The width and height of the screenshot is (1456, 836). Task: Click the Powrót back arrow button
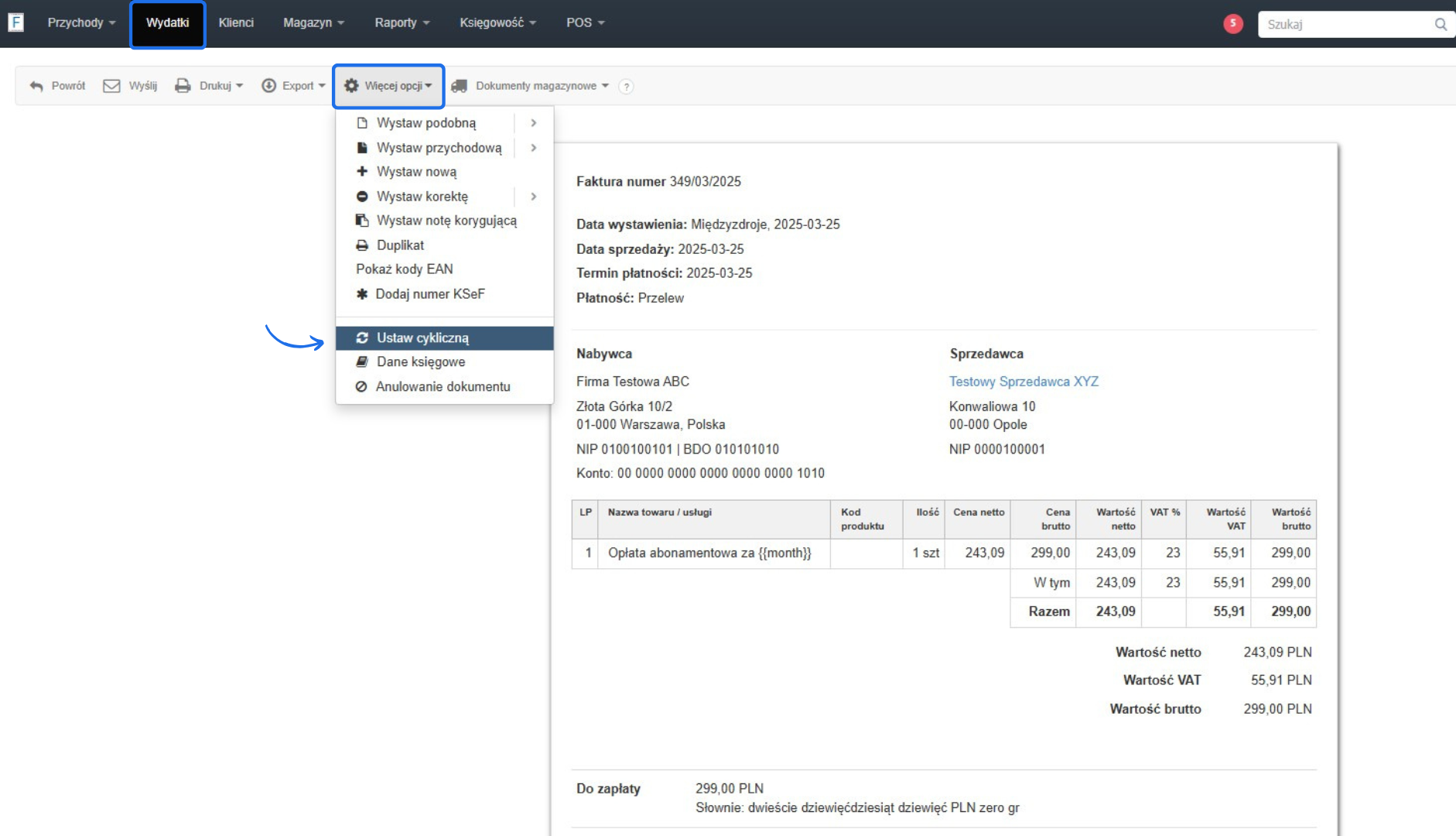click(57, 86)
